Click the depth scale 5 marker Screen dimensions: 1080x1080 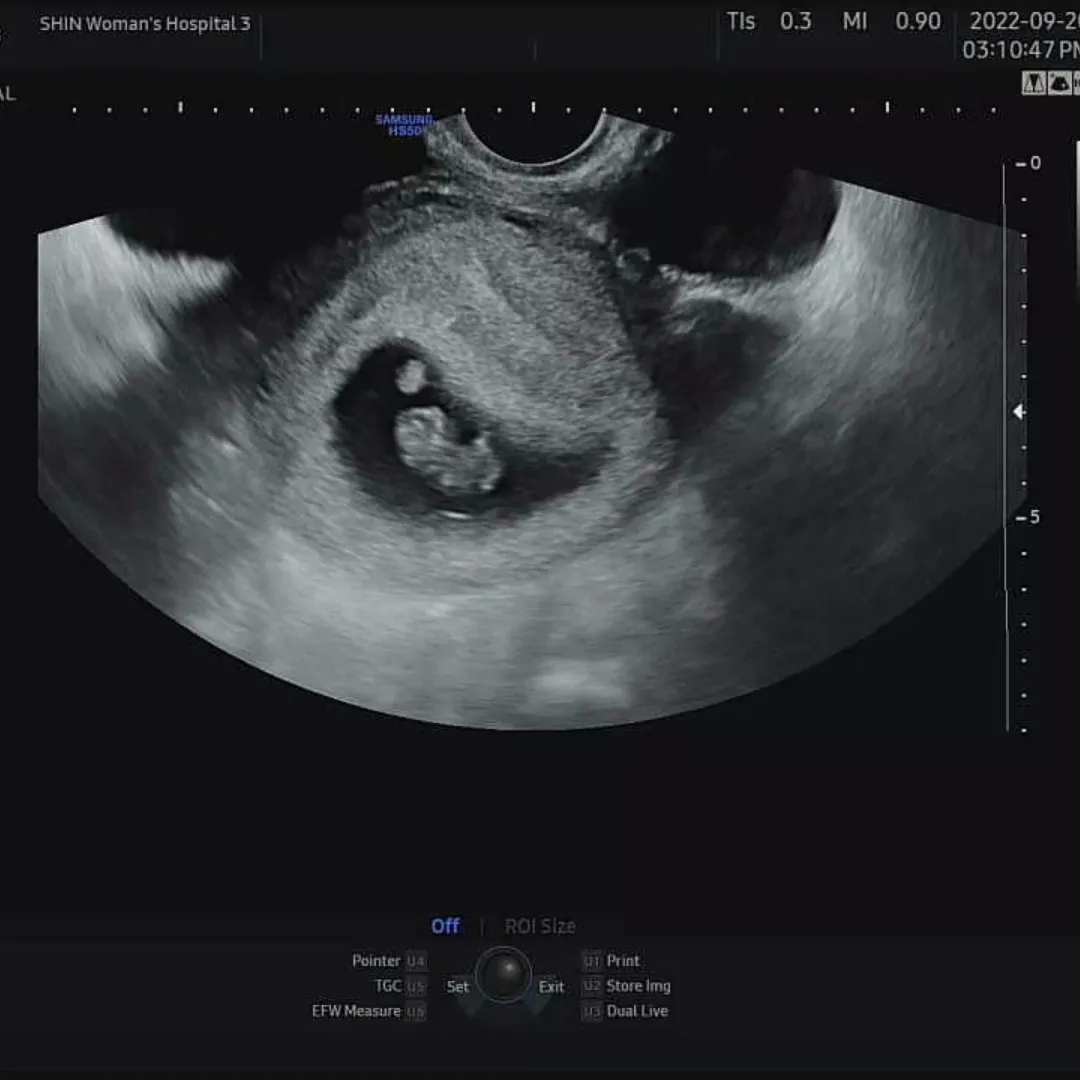(x=1028, y=517)
